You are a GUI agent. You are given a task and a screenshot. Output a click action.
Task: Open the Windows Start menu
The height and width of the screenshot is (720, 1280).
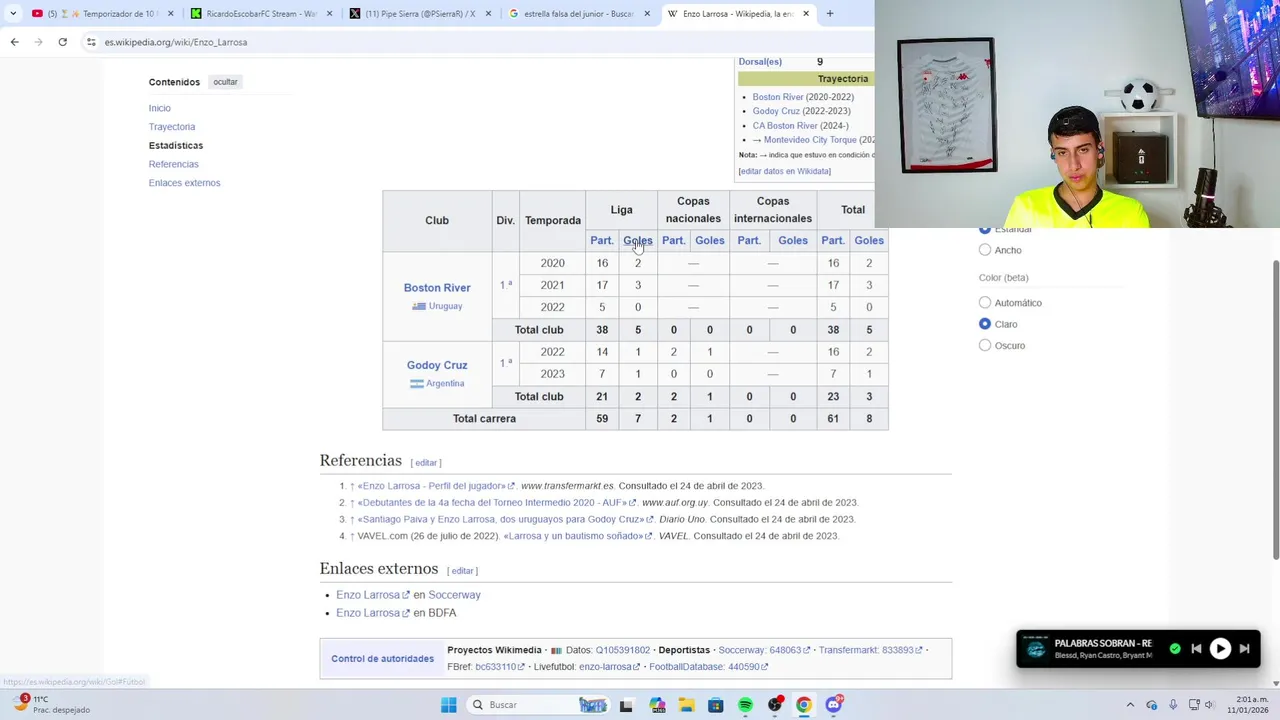coord(449,705)
